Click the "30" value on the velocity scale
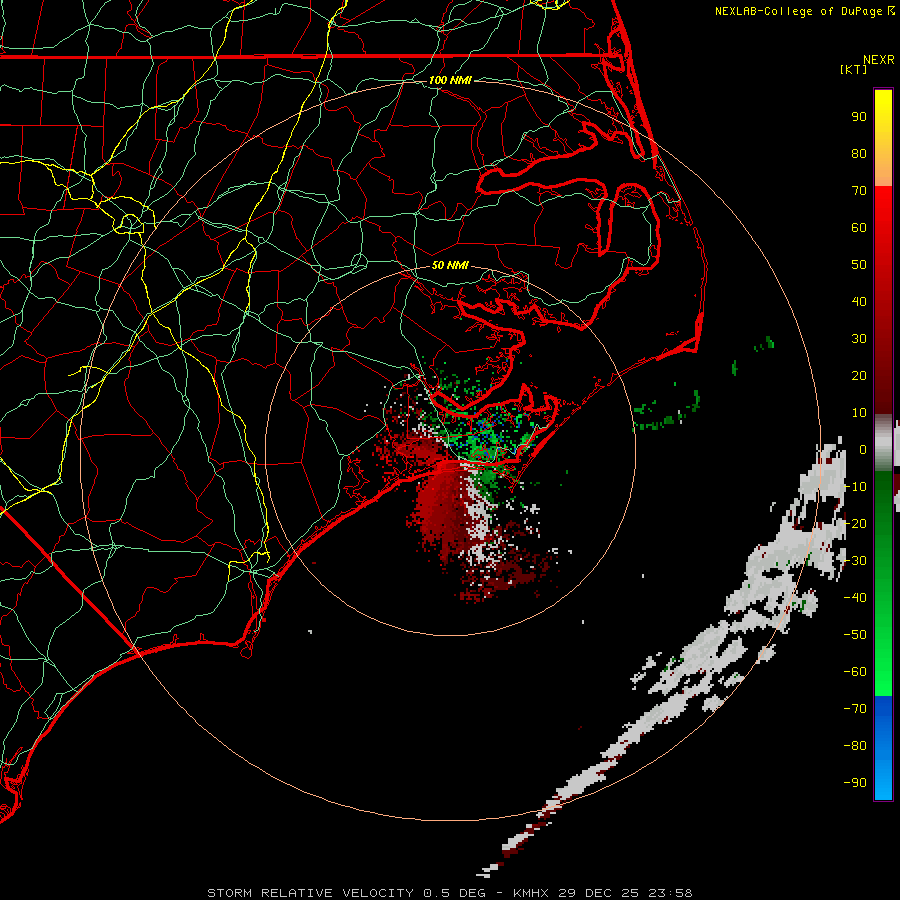Image resolution: width=900 pixels, height=900 pixels. pos(859,339)
